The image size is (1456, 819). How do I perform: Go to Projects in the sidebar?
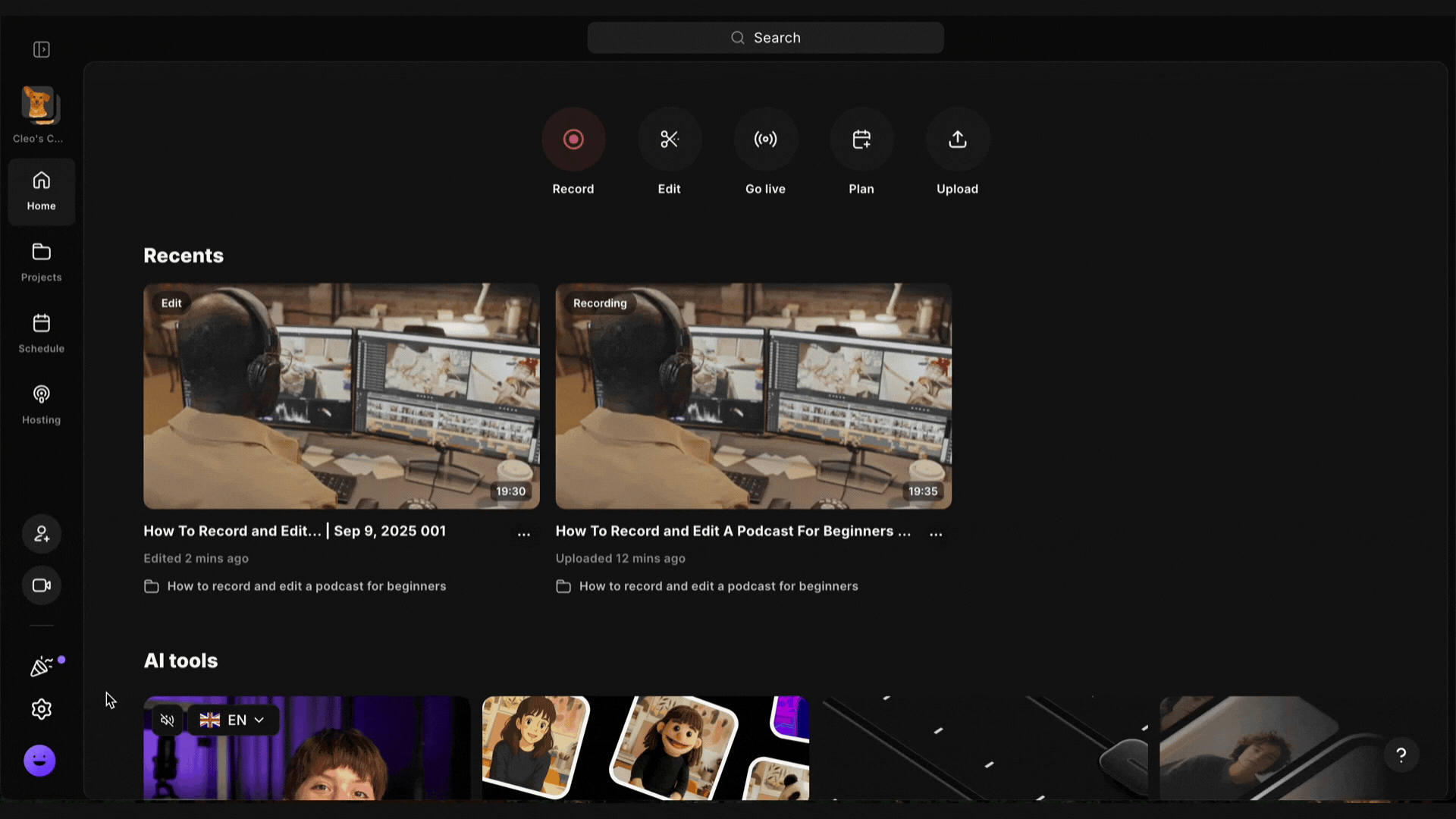(x=42, y=262)
